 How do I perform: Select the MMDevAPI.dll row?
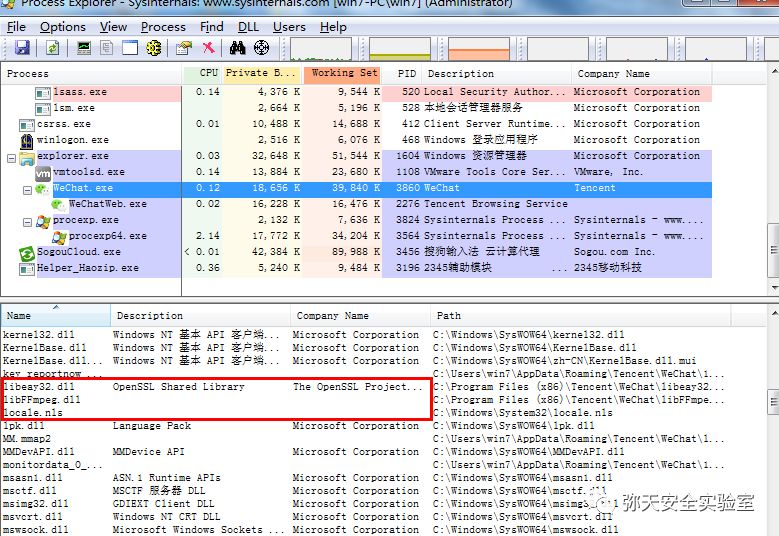pyautogui.click(x=364, y=452)
